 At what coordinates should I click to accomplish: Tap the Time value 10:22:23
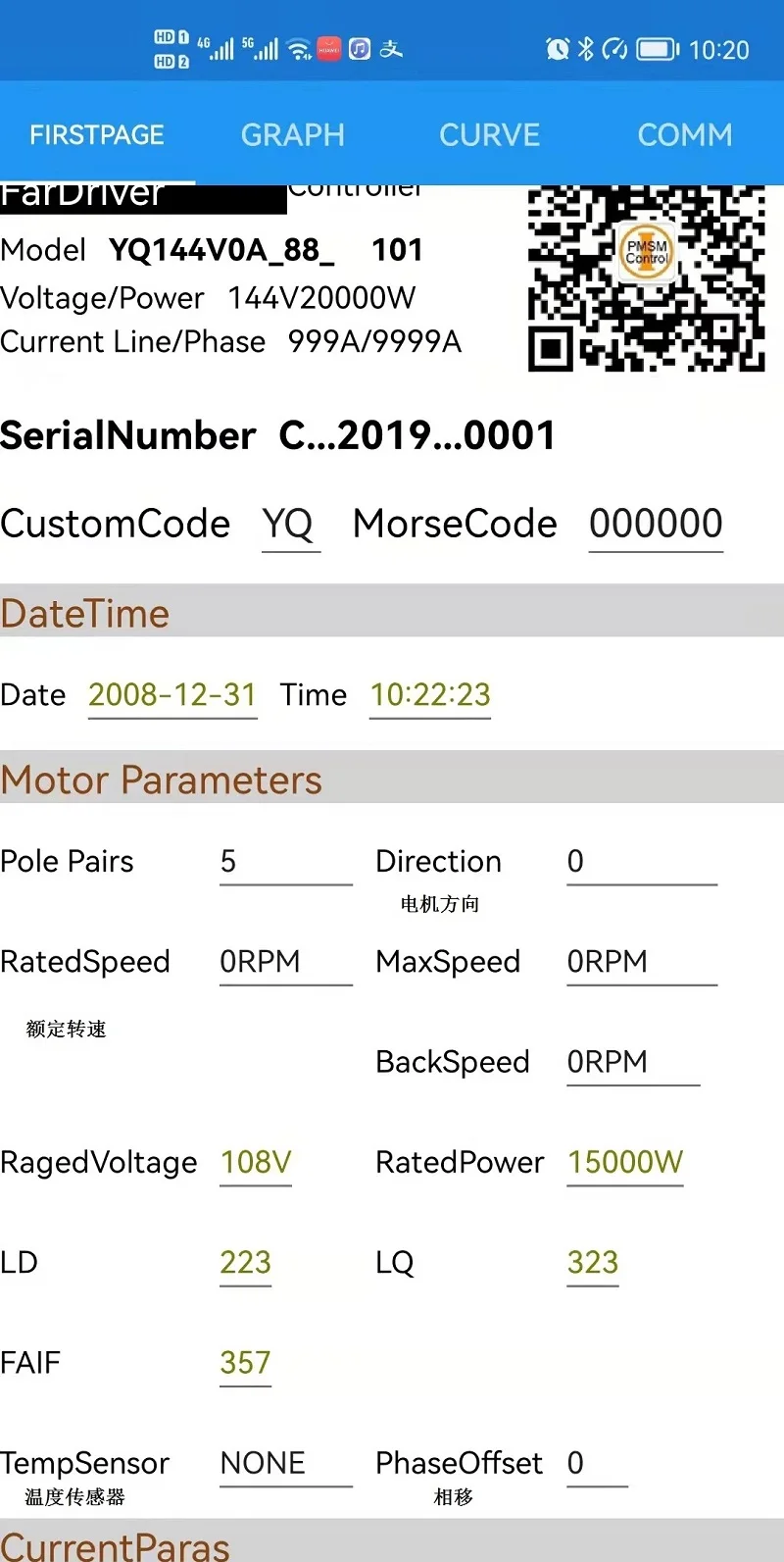(430, 695)
